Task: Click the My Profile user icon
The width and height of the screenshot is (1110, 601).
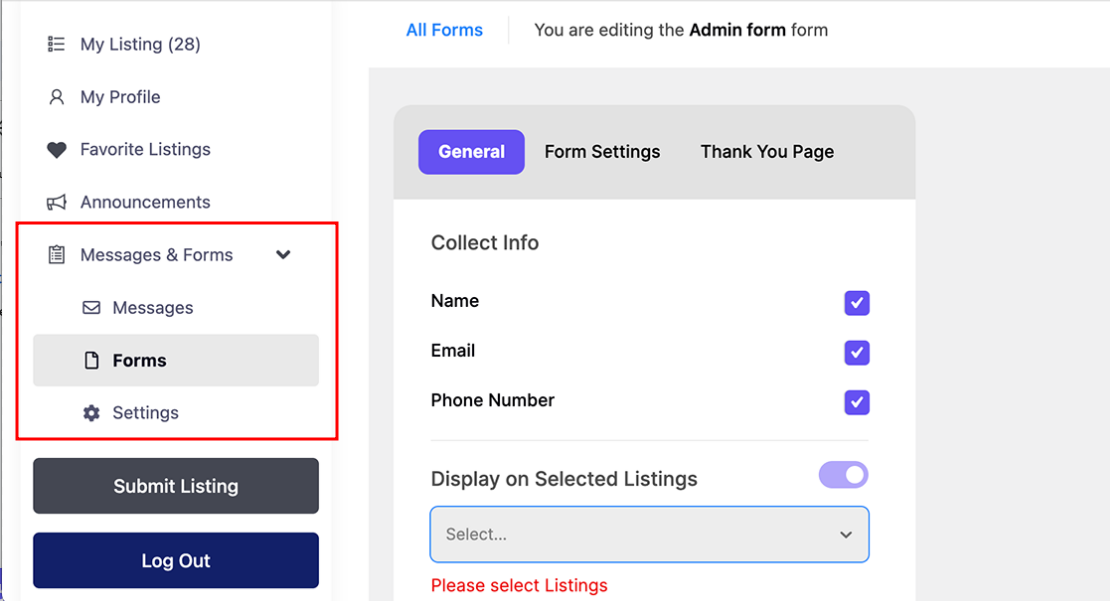Action: pos(56,97)
